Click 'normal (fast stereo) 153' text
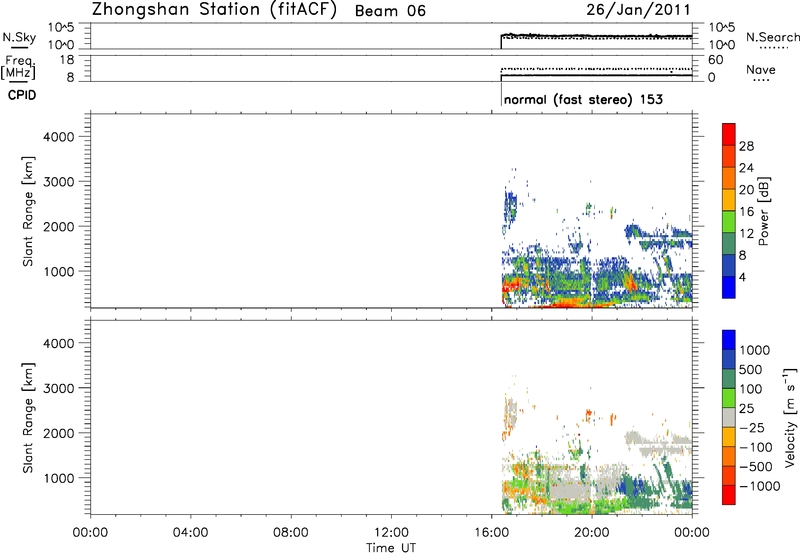The image size is (800, 554). [583, 99]
